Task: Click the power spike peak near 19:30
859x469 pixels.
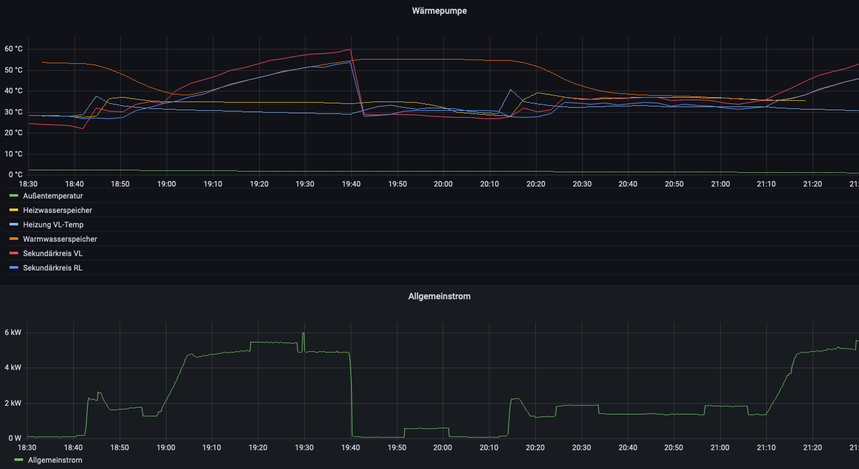Action: pos(303,334)
